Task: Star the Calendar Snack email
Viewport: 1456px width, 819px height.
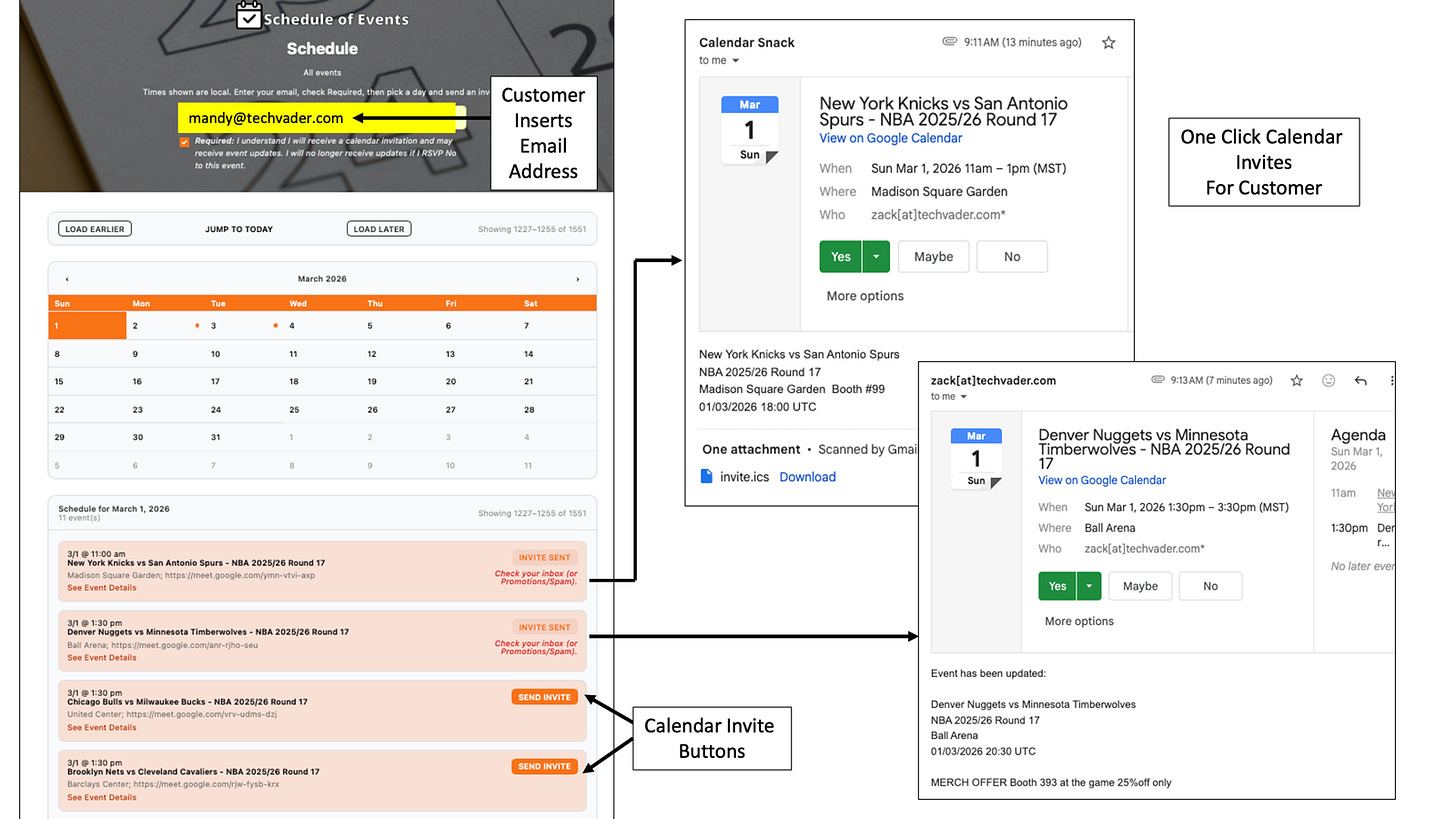Action: [x=1108, y=43]
